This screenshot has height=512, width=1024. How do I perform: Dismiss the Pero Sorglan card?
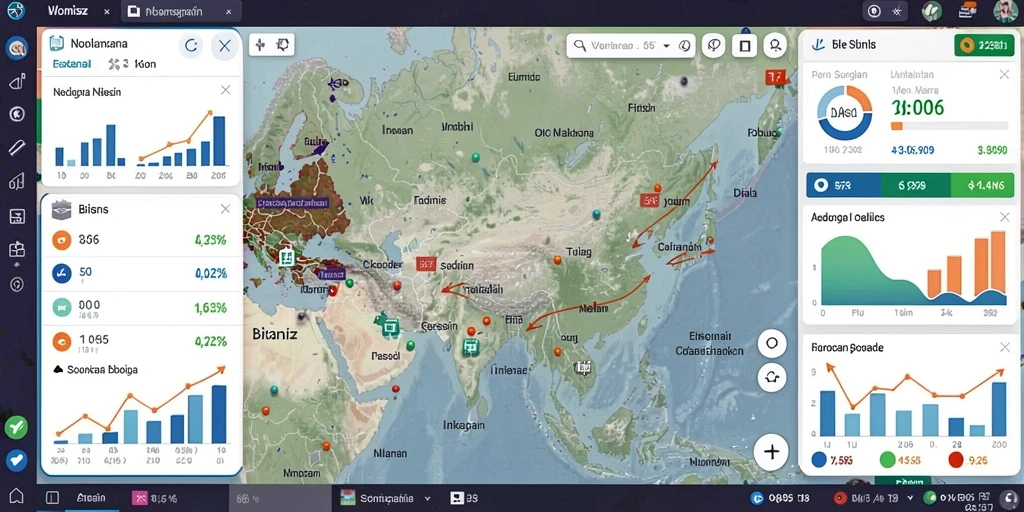click(1004, 75)
